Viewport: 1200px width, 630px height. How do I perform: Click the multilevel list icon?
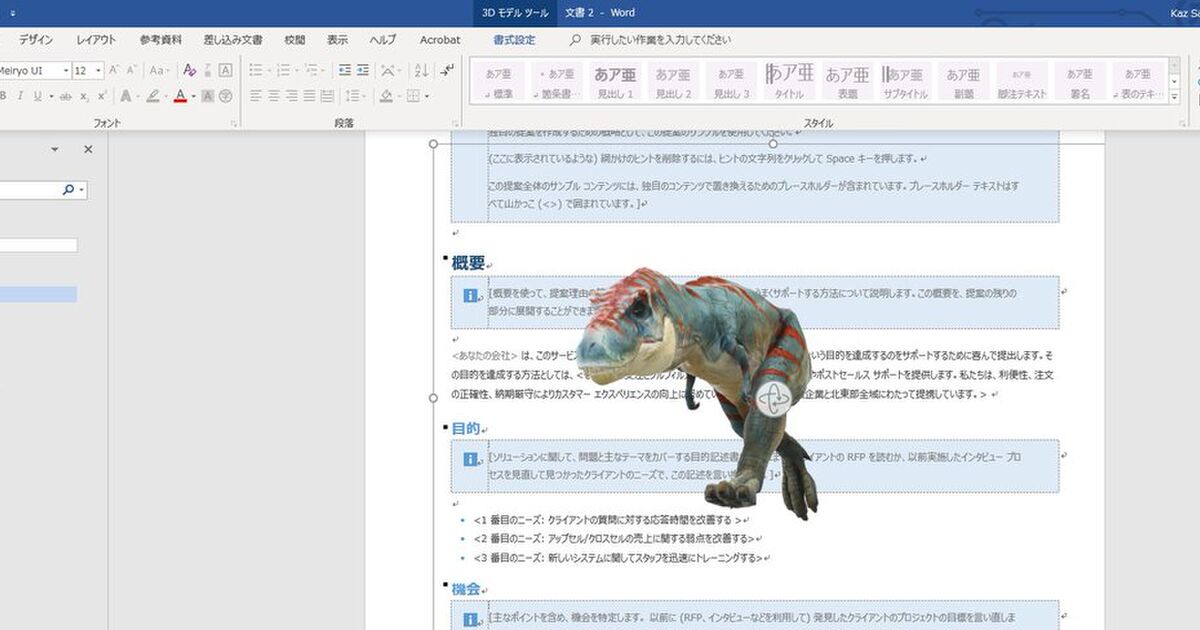click(312, 70)
